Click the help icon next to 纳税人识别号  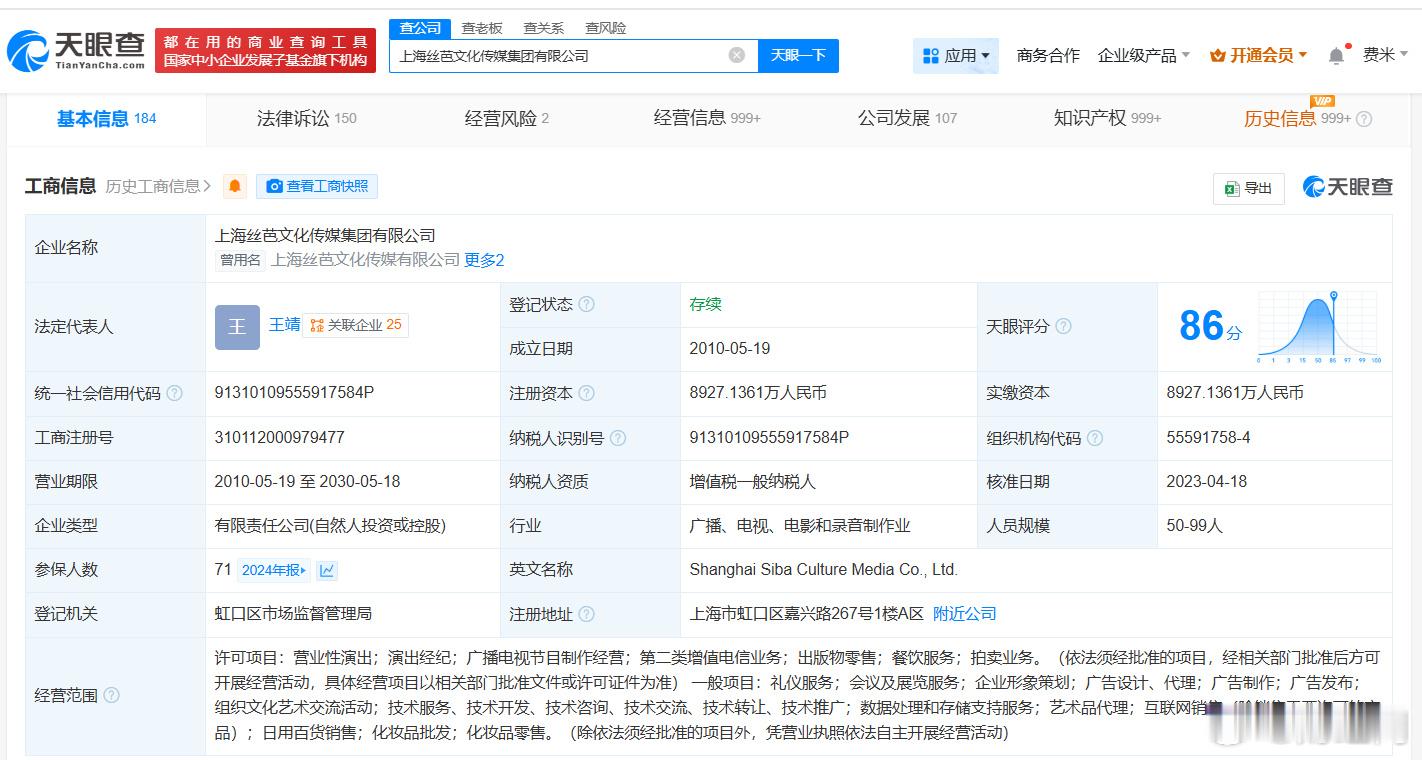[x=618, y=438]
